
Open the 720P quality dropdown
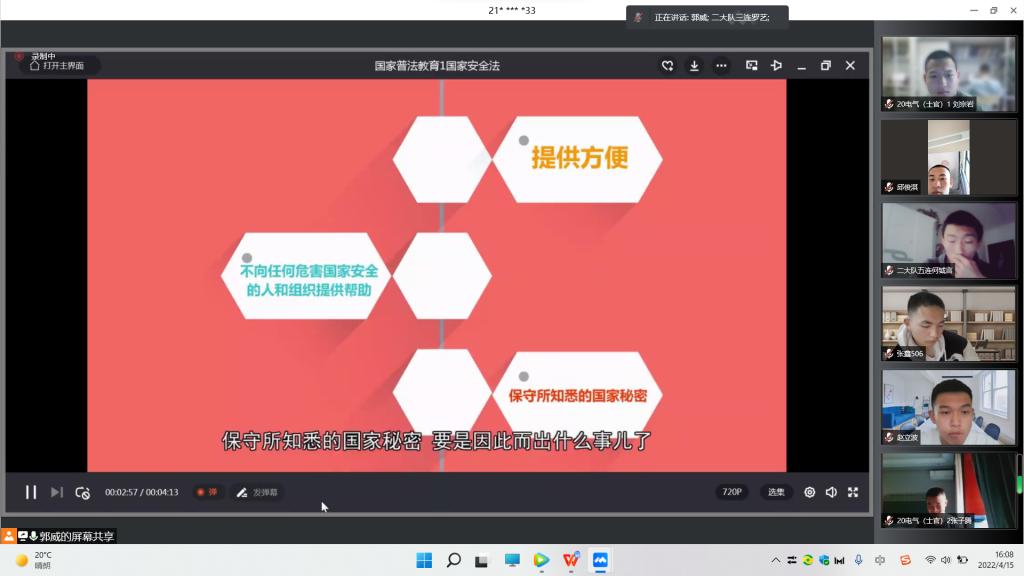[x=731, y=492]
